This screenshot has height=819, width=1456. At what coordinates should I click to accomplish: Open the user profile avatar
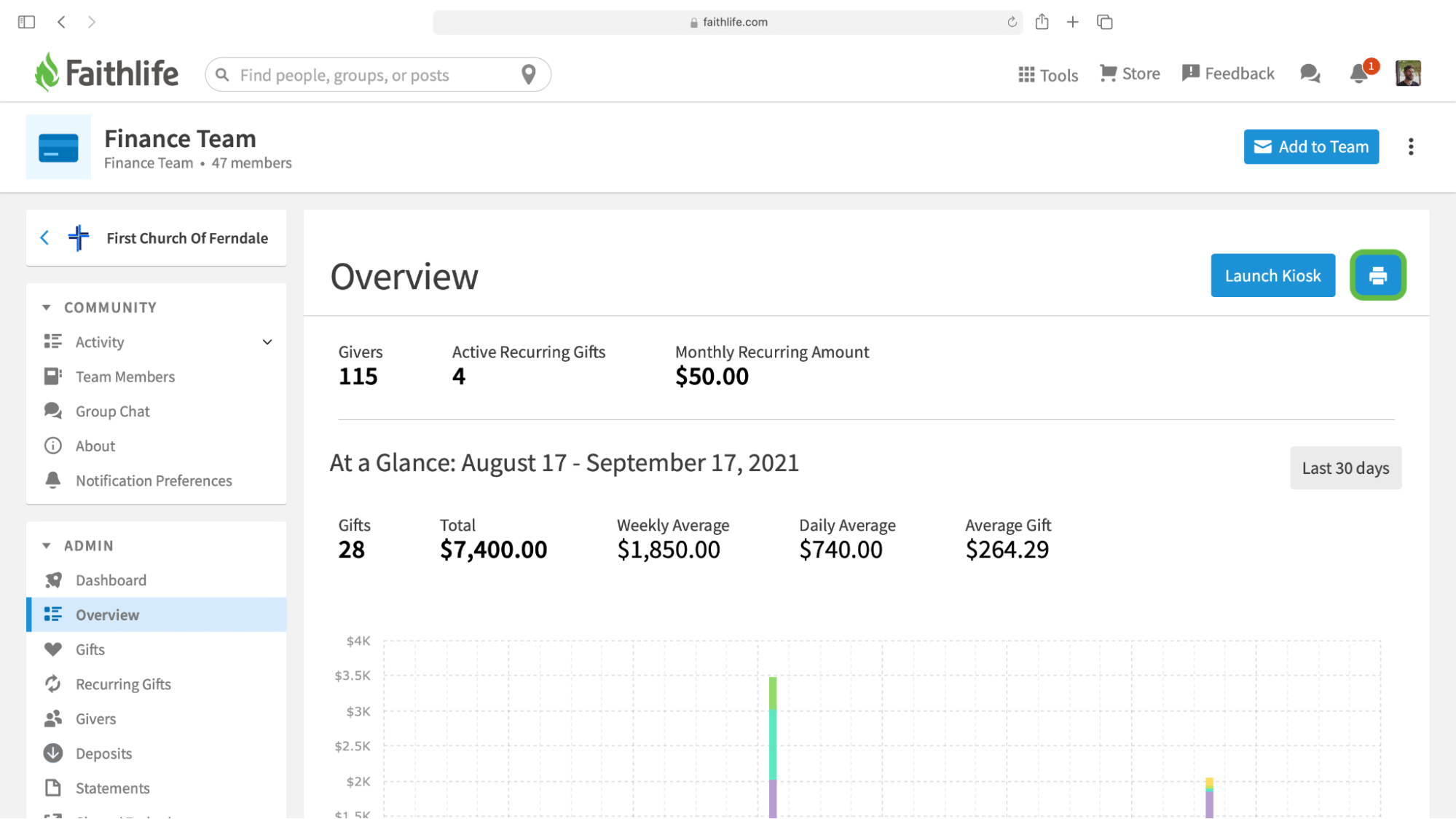pos(1408,74)
